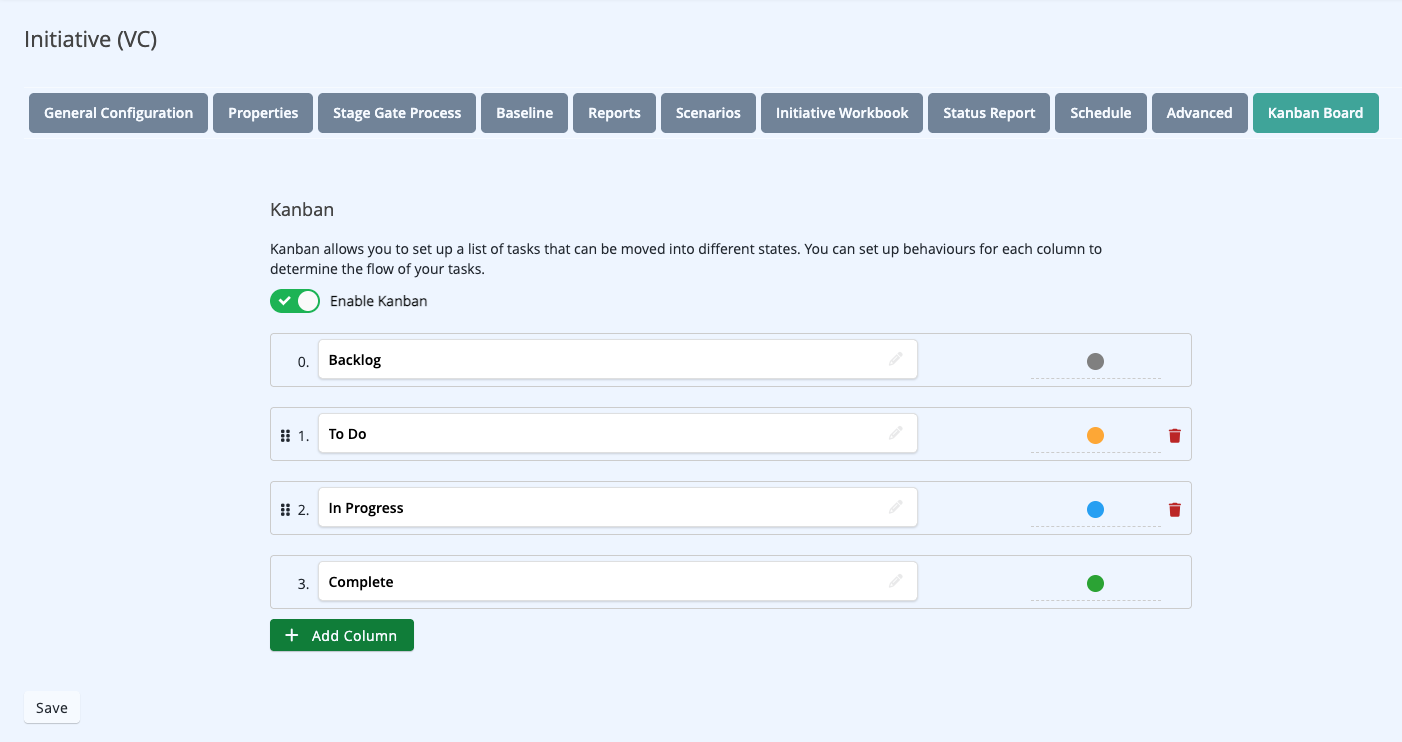1402x742 pixels.
Task: Change the blue In Progress color
Action: pos(1095,510)
